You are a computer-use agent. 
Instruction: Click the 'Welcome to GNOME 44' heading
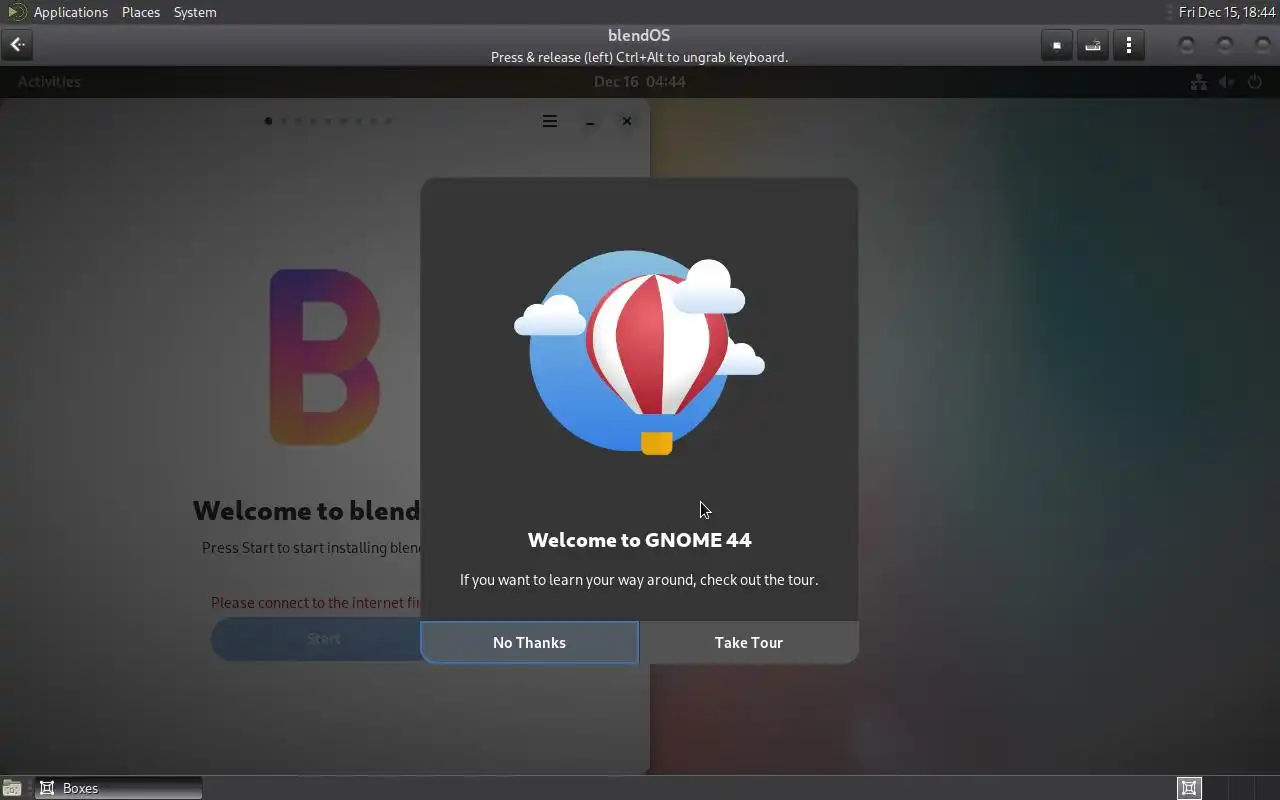(x=639, y=540)
